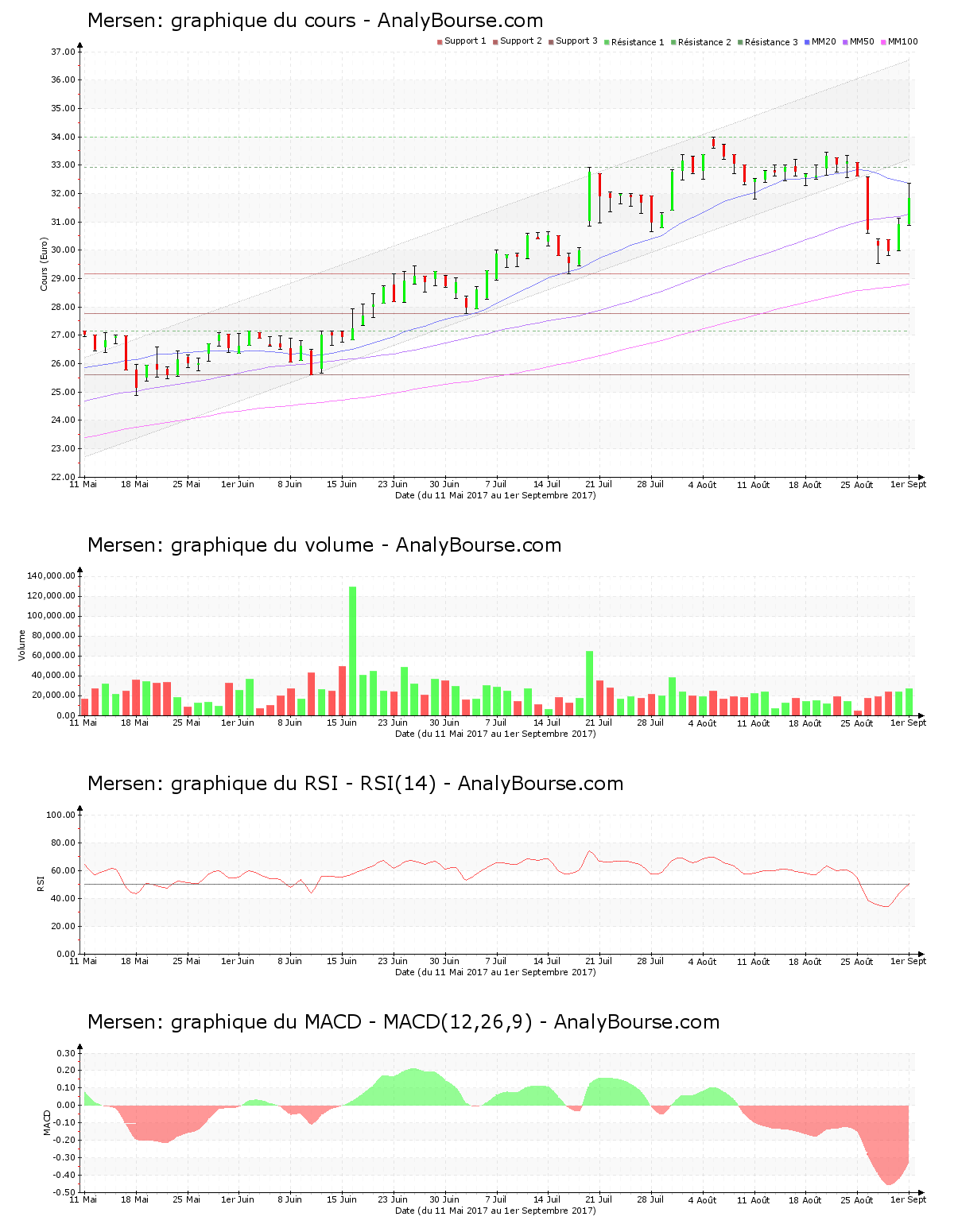Click '21 Juil' date under price chart
Screen dimensions: 954x1232
[599, 484]
